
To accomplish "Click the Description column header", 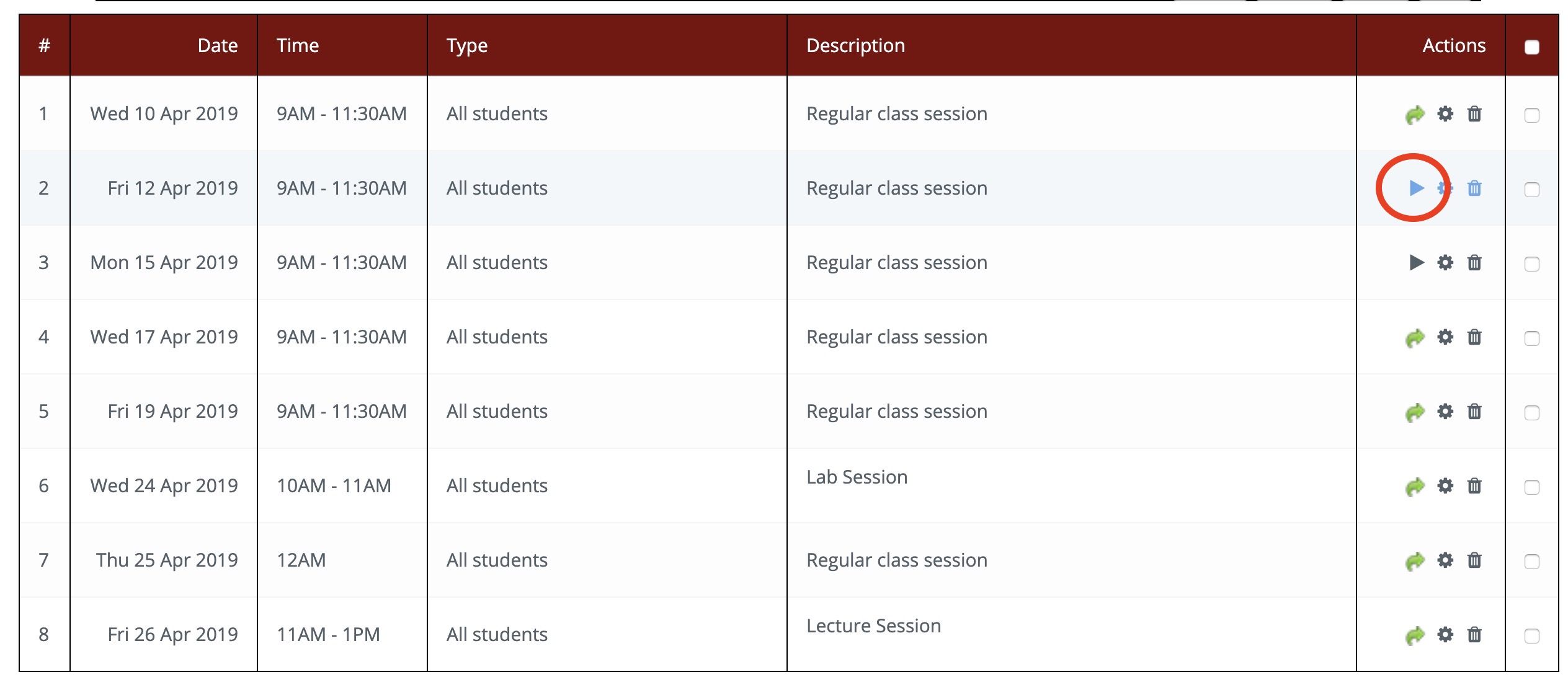I will (x=855, y=46).
